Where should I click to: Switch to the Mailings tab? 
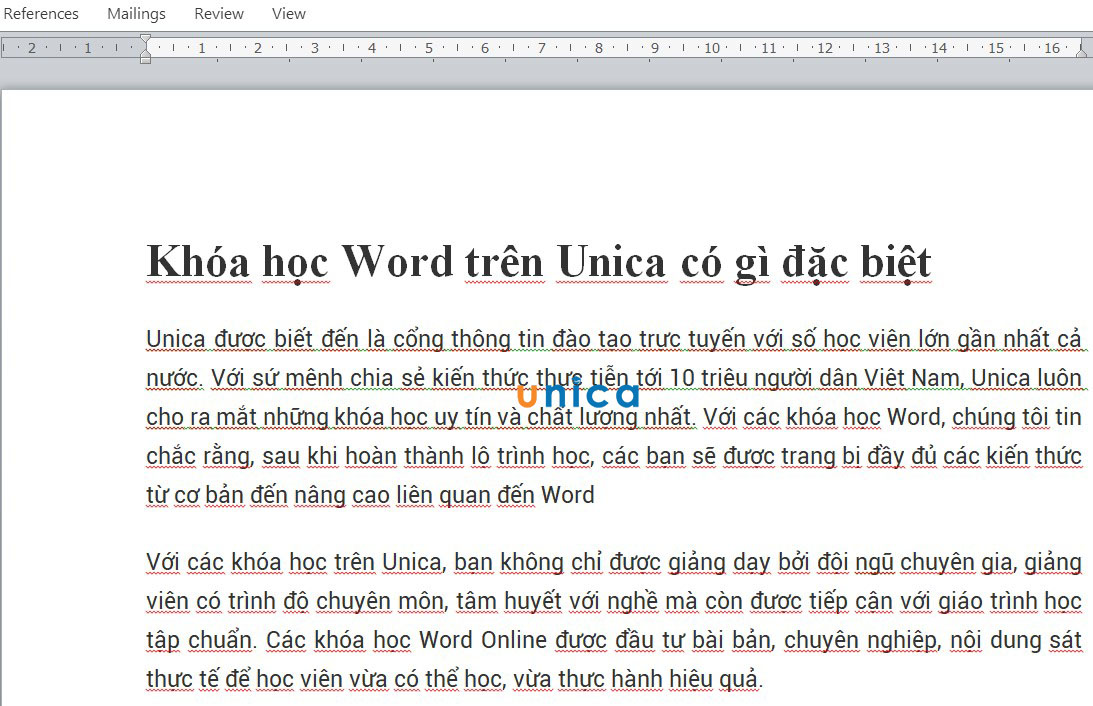click(x=137, y=14)
